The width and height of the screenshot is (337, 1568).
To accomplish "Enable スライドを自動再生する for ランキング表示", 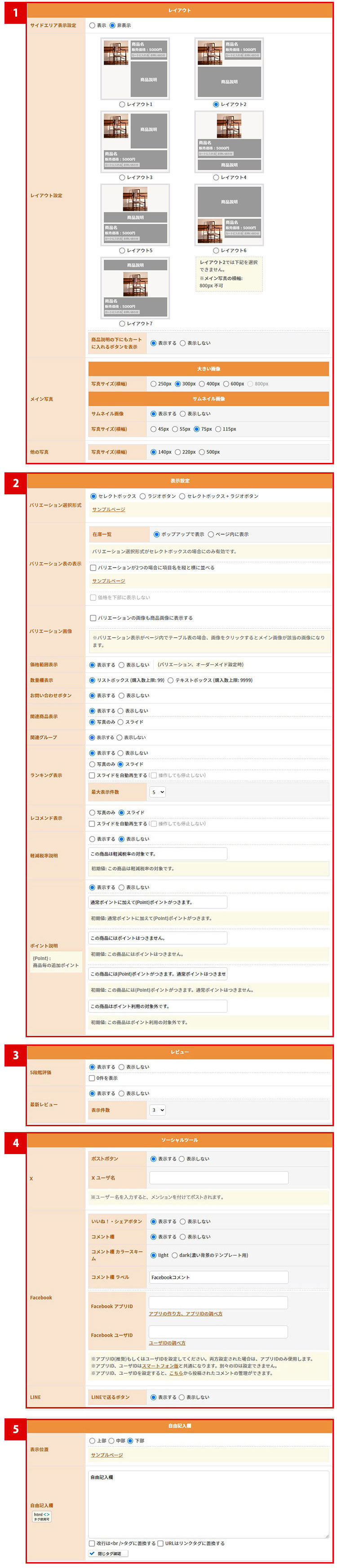I will [92, 776].
